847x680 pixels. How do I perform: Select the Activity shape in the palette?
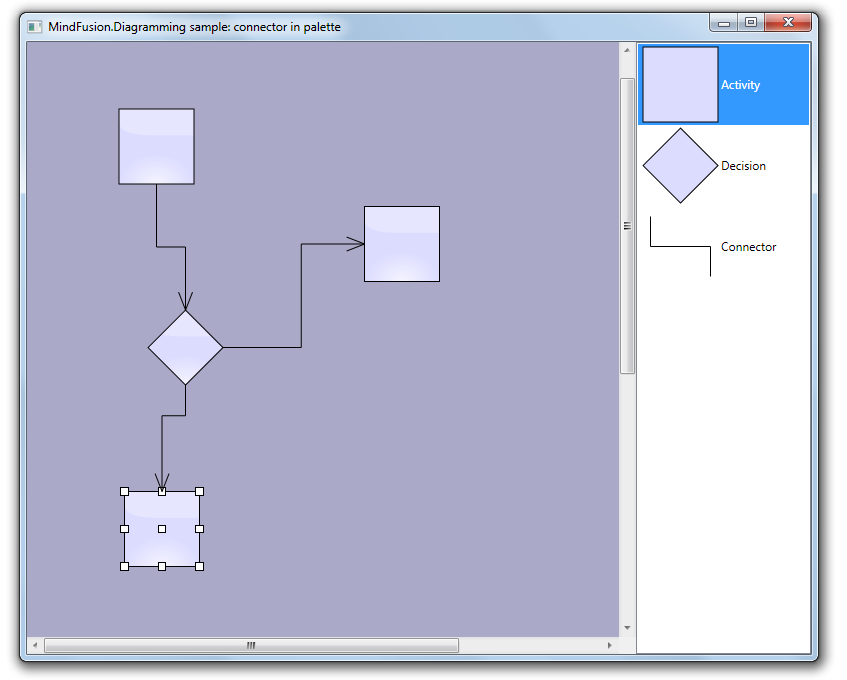[680, 85]
